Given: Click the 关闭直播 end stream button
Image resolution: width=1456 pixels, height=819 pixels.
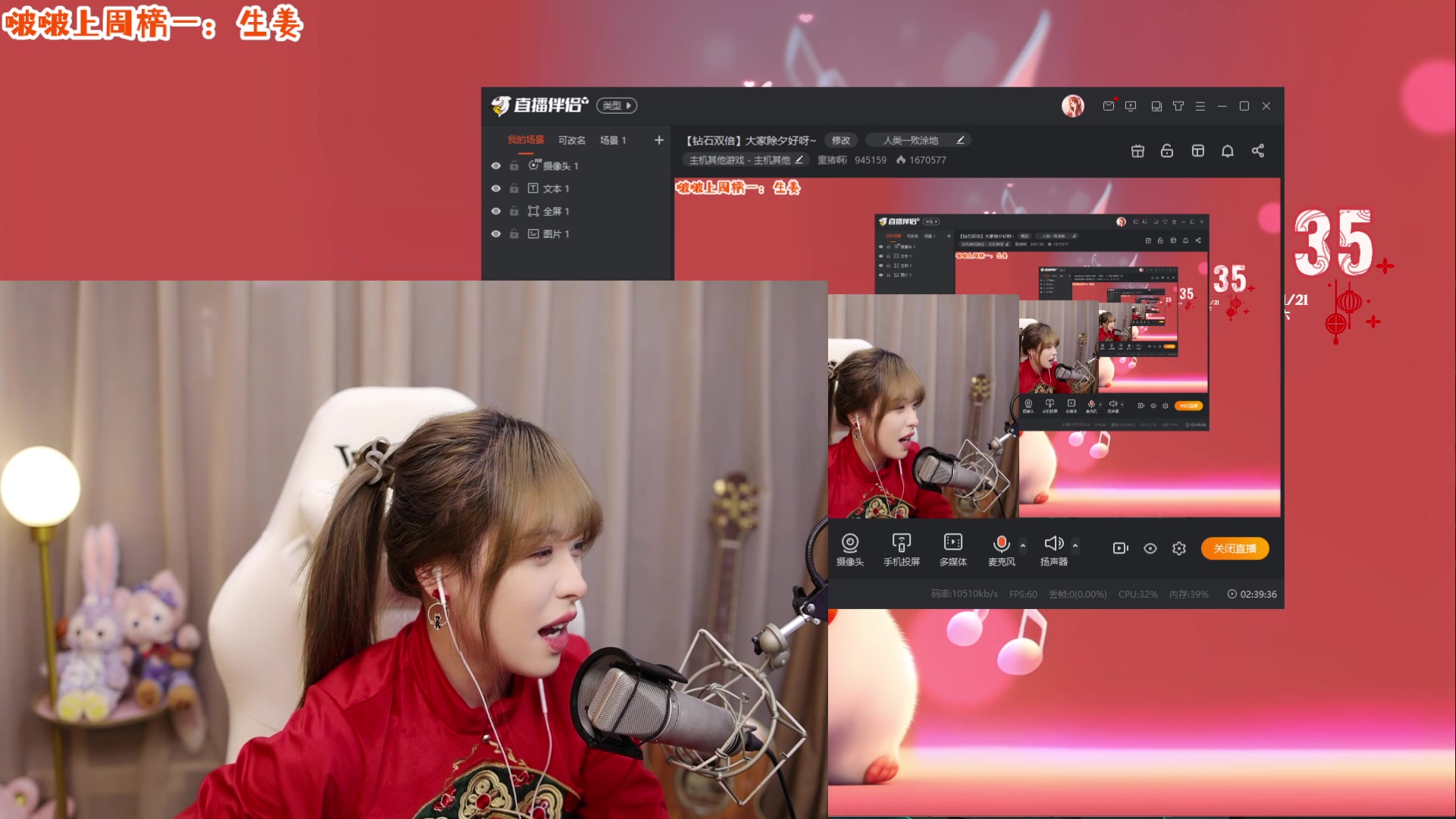Looking at the screenshot, I should (x=1235, y=548).
